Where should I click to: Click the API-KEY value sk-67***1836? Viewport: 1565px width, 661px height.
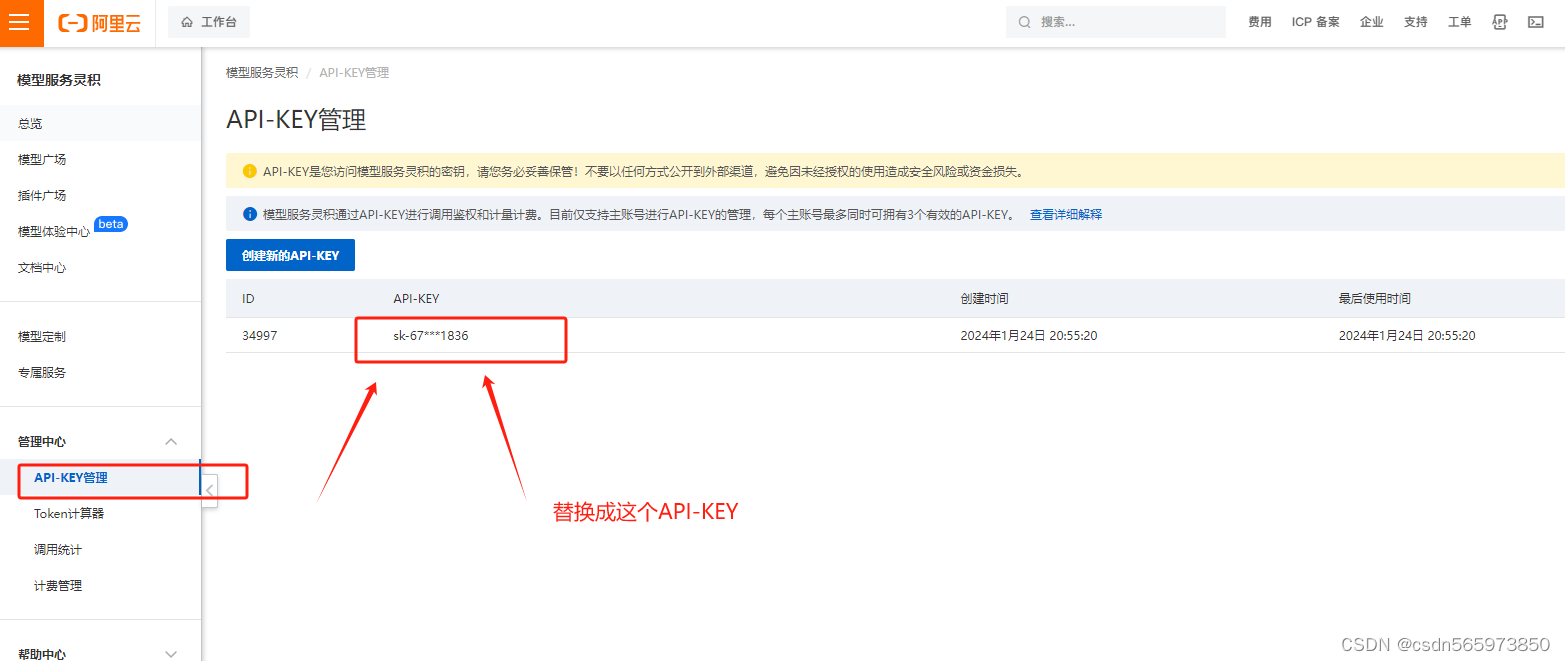click(x=431, y=336)
